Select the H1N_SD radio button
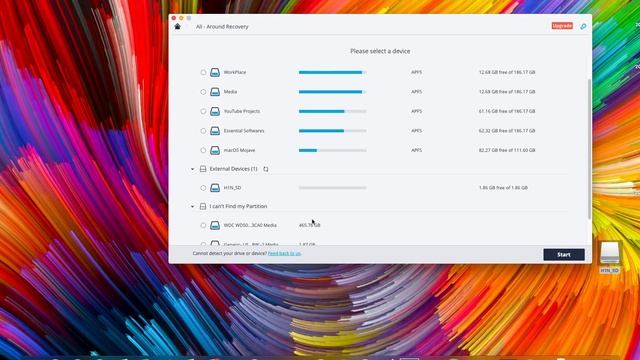This screenshot has height=360, width=640. click(203, 188)
